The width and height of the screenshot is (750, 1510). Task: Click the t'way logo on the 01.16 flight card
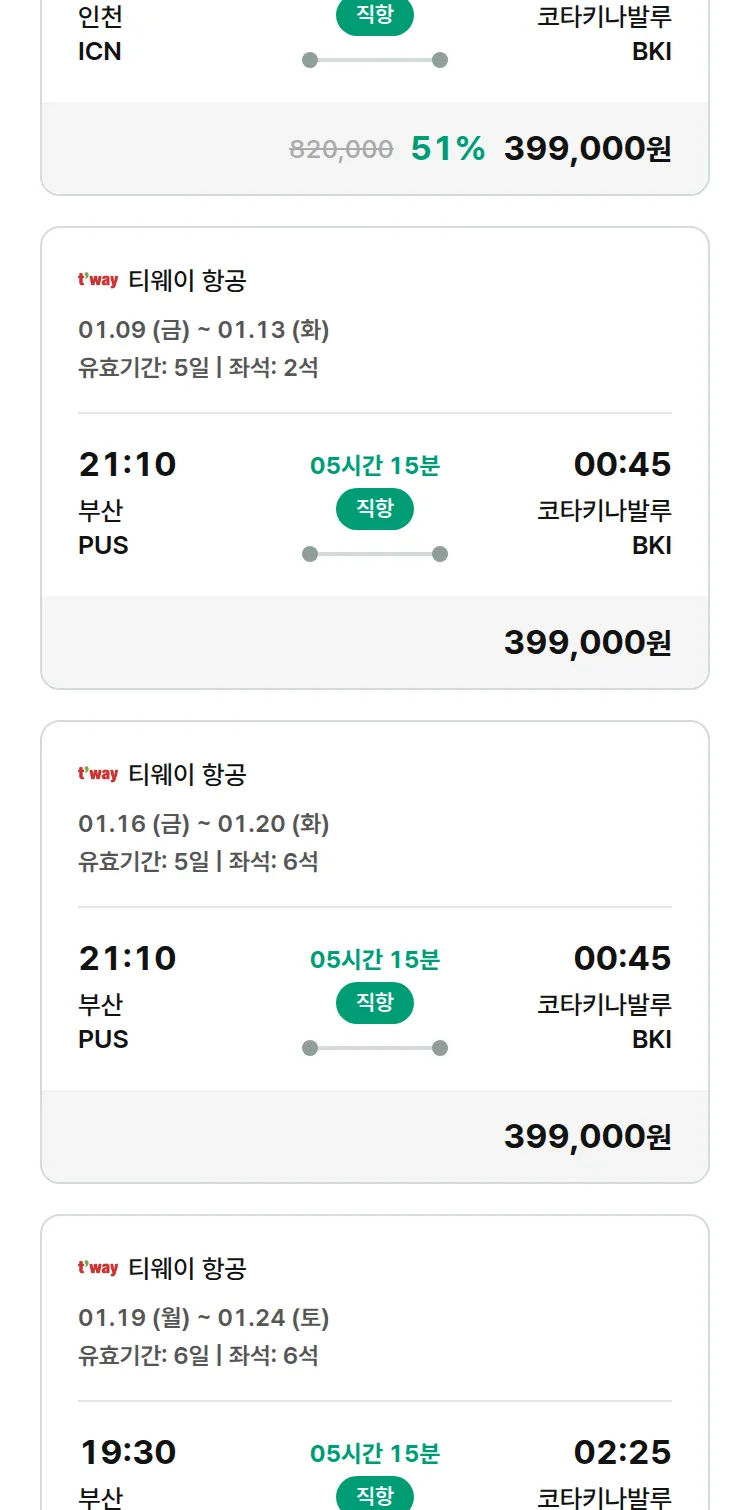(x=98, y=774)
